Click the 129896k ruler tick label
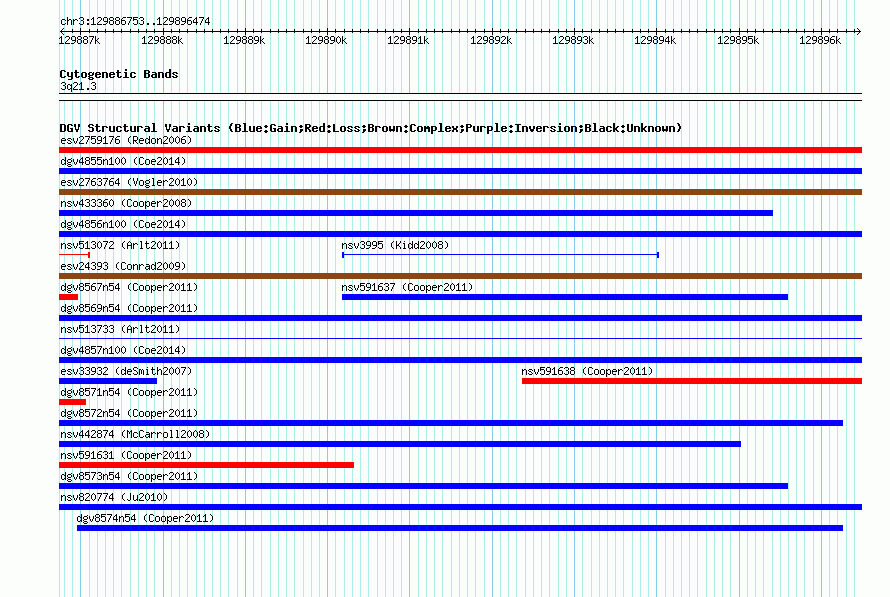Screen dimensions: 890x597 point(820,40)
